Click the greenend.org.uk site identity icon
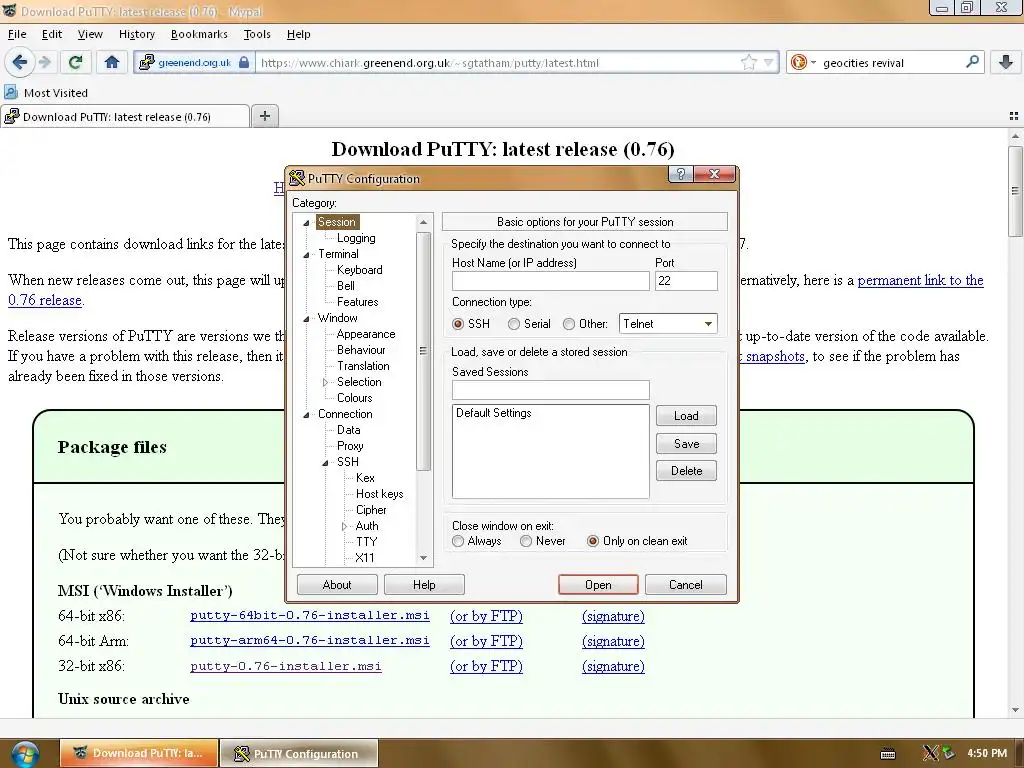Image resolution: width=1024 pixels, height=768 pixels. (147, 62)
